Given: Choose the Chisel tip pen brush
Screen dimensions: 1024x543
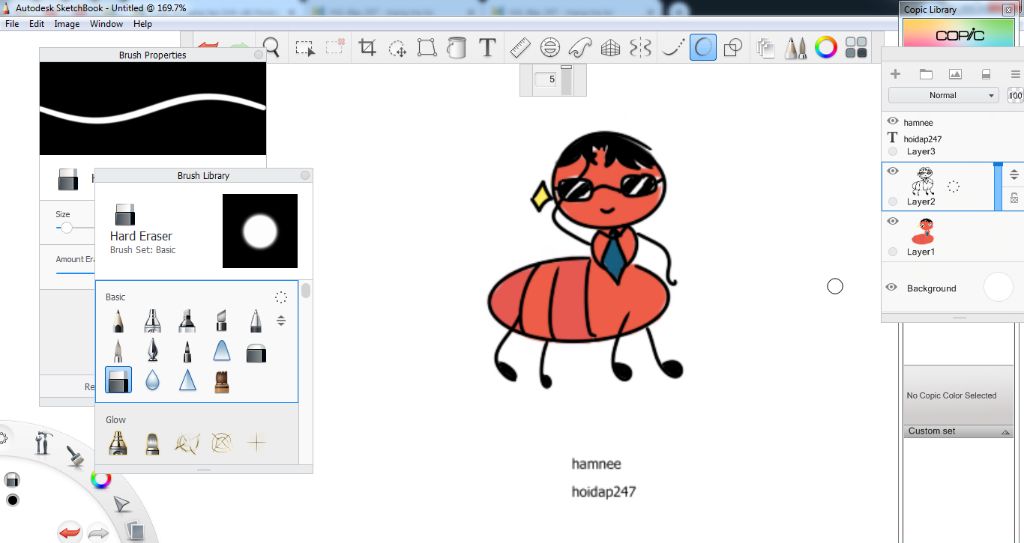Looking at the screenshot, I should pyautogui.click(x=221, y=321).
